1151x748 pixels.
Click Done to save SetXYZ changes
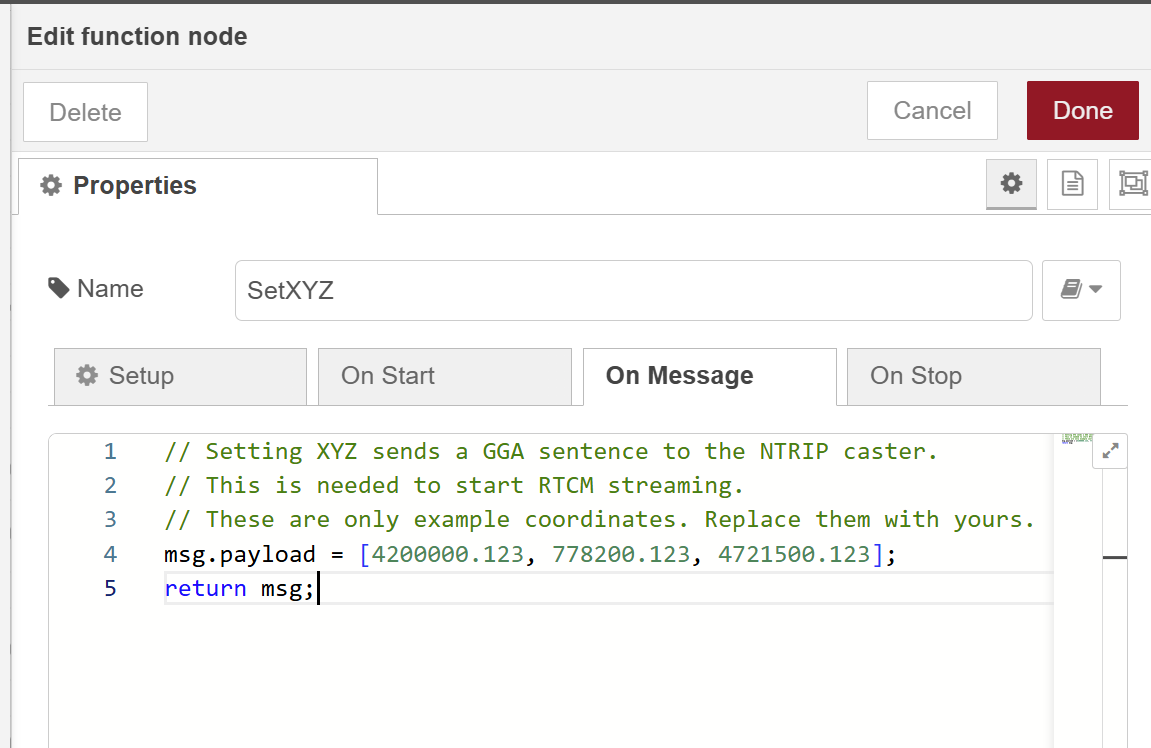pyautogui.click(x=1082, y=111)
